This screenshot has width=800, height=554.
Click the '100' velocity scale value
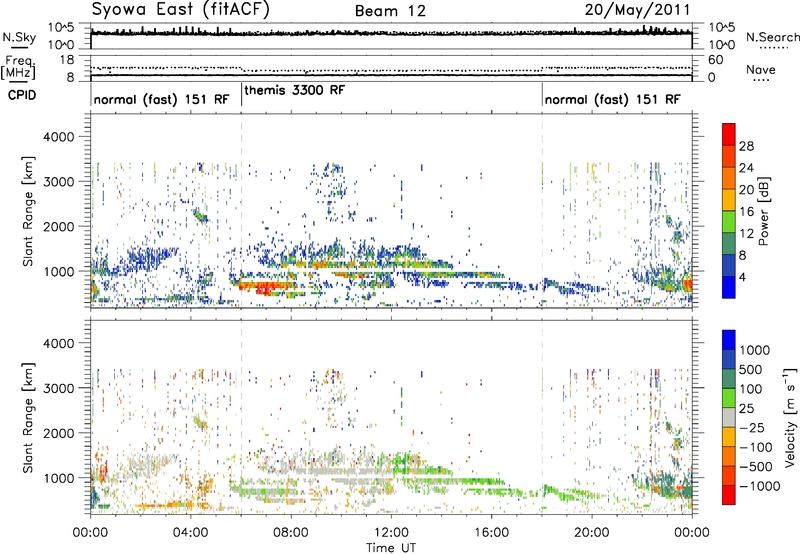(x=751, y=389)
